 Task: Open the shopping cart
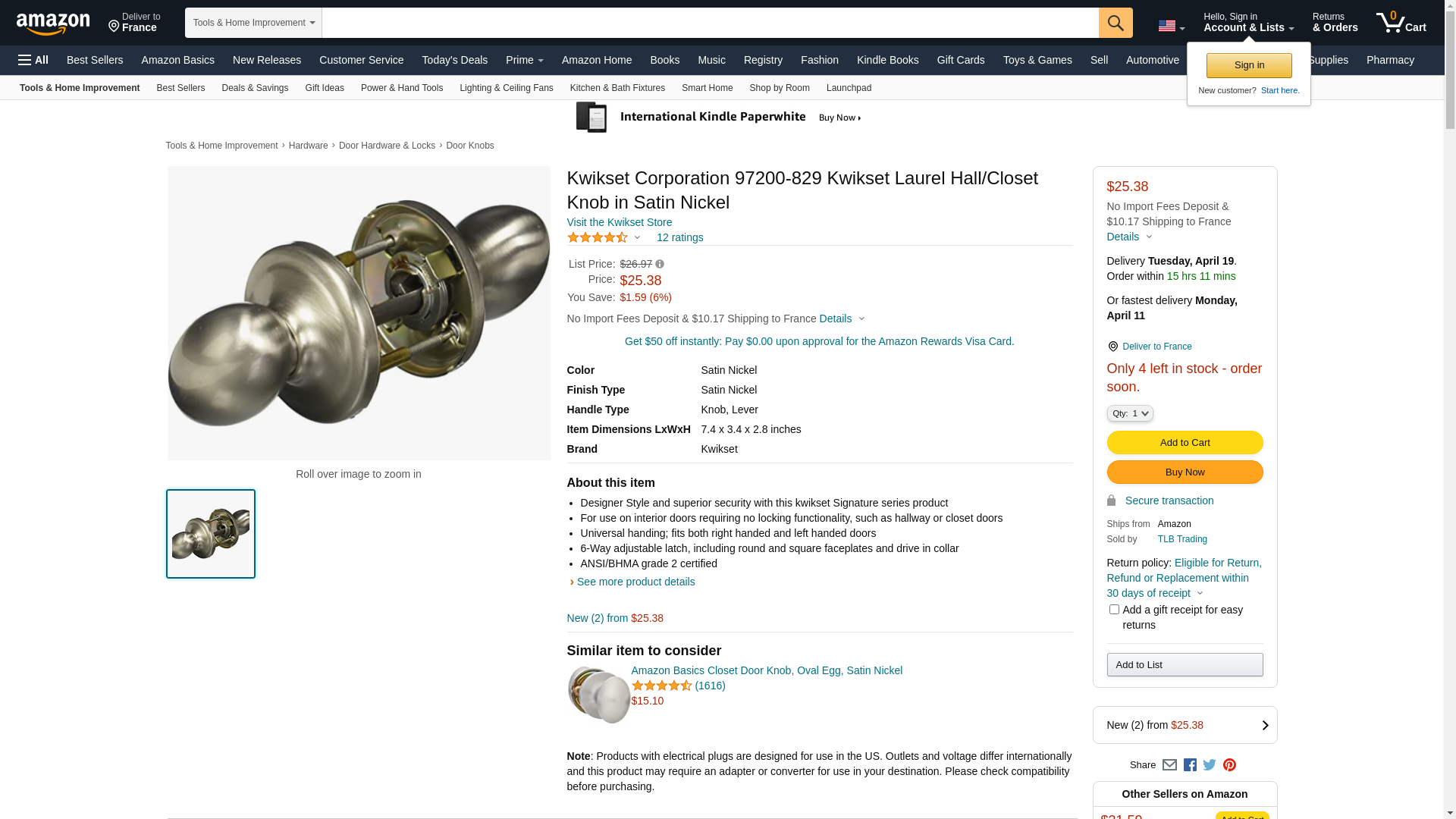[x=1401, y=23]
